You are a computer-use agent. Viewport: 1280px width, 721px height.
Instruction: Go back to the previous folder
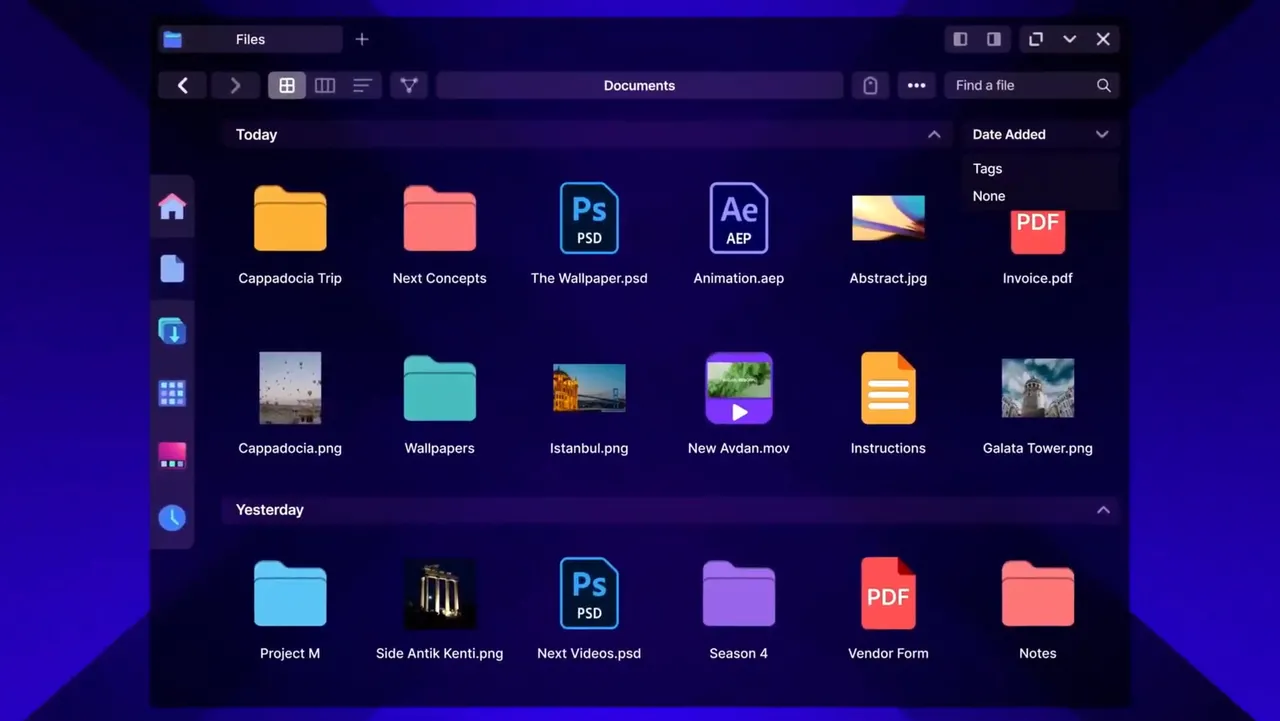(183, 86)
